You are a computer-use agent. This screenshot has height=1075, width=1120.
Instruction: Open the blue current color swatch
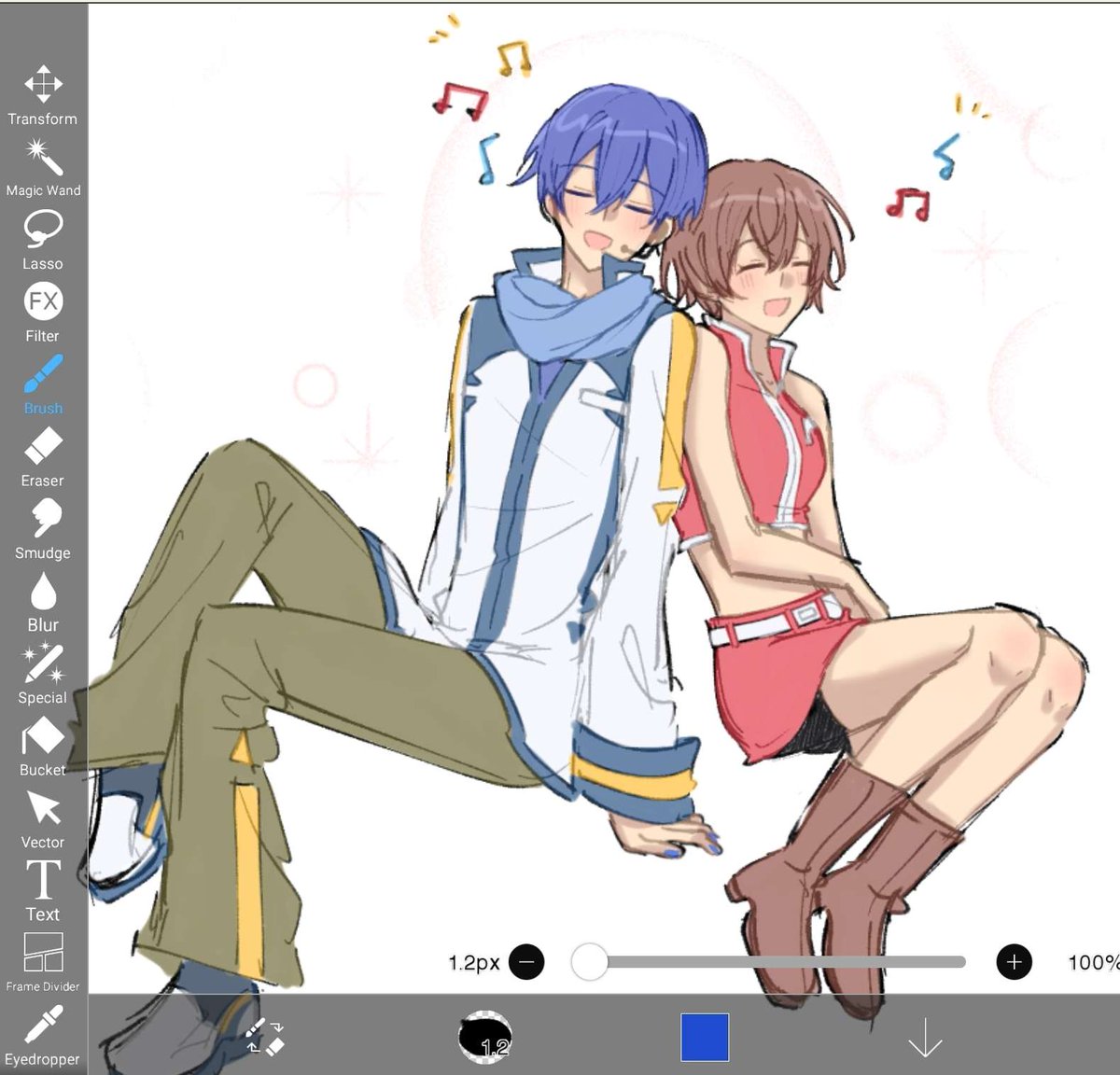click(x=705, y=1037)
